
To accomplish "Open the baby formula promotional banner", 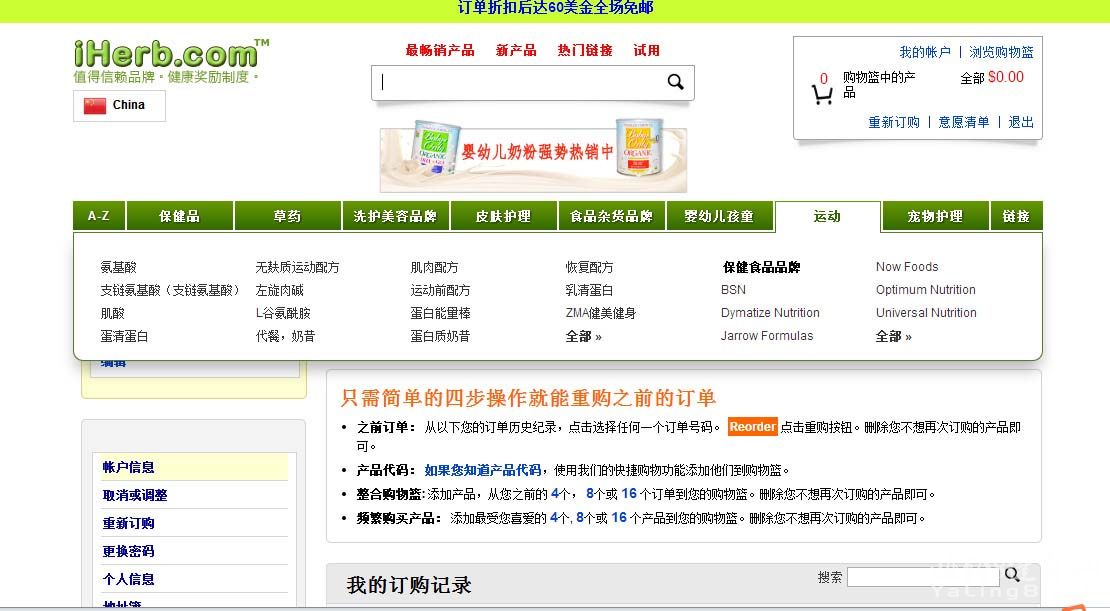I will [533, 157].
